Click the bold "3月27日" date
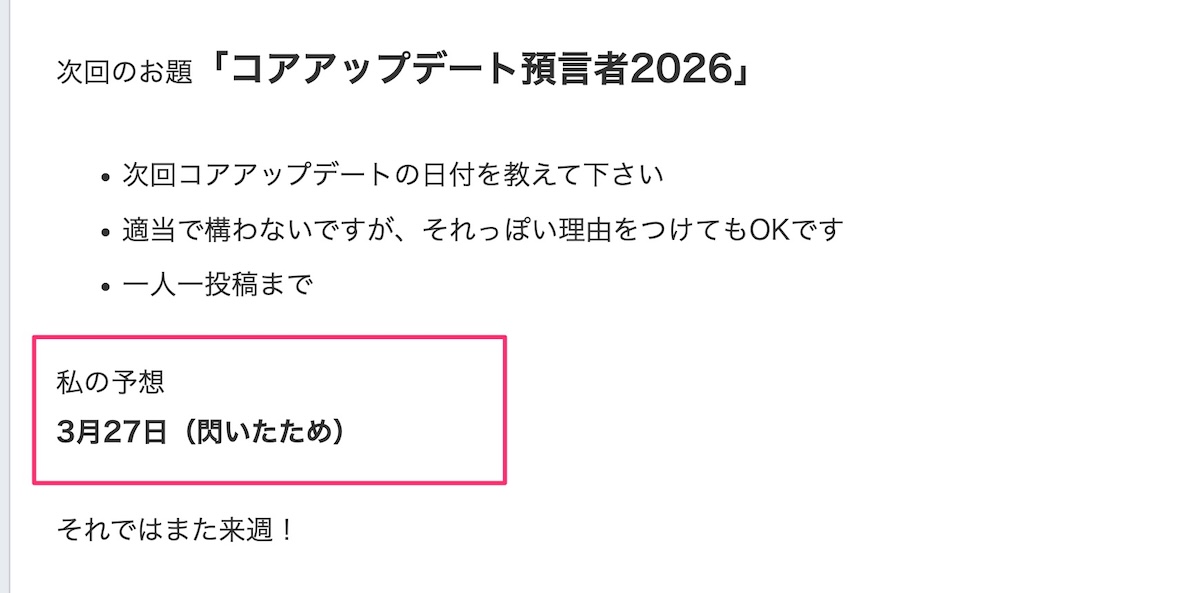 (x=111, y=433)
